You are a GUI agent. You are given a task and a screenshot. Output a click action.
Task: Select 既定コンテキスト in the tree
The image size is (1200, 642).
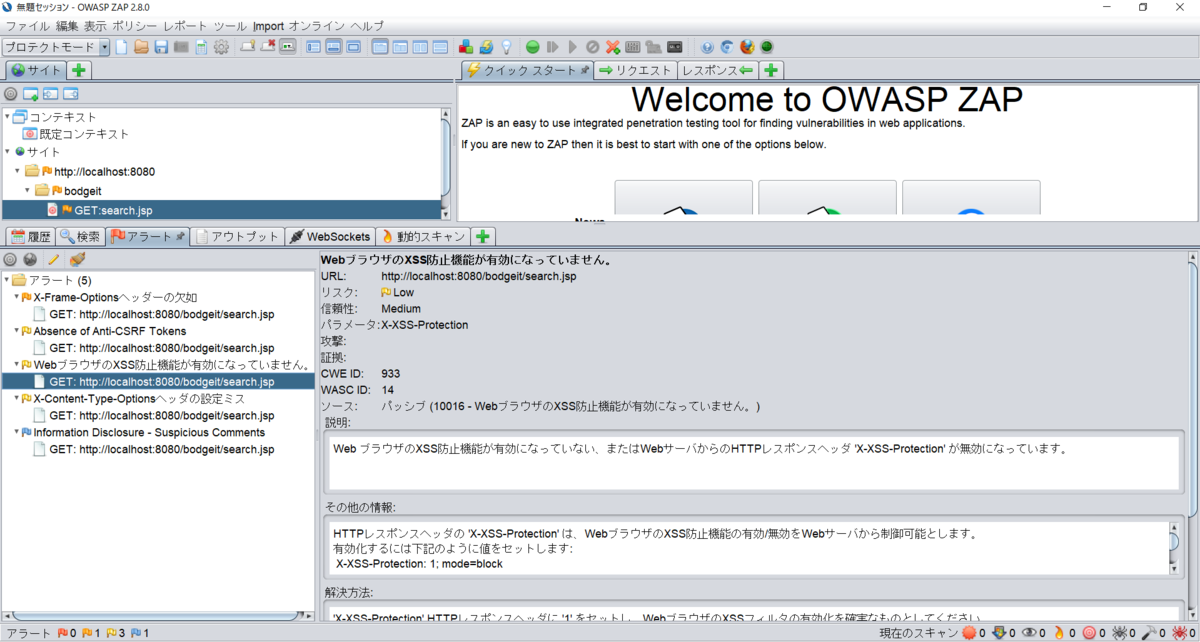point(84,134)
